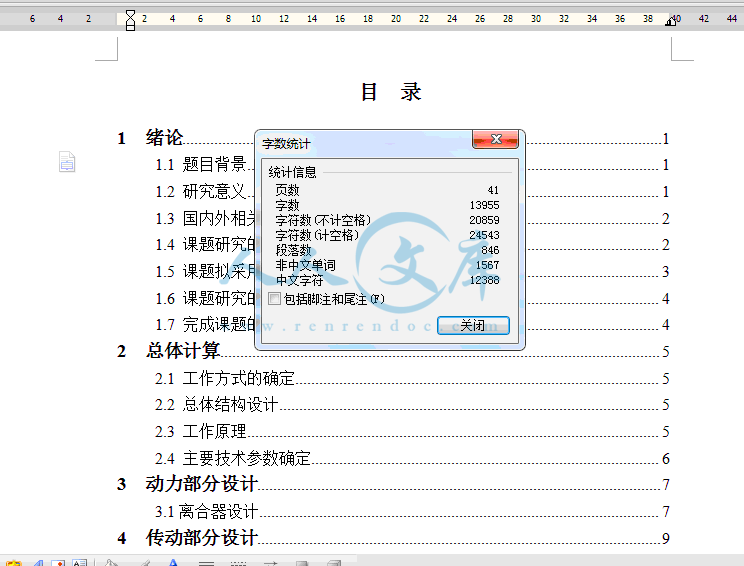Go to TOC entry 2.3 工作原理
Screen dimensions: 744x566
412,432
